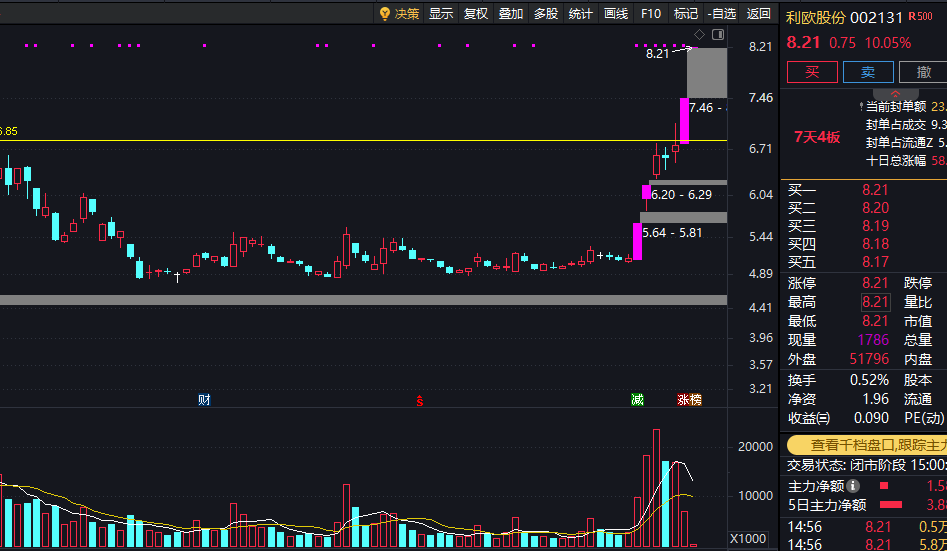Click the lightbulb 决策 decision icon

(384, 13)
